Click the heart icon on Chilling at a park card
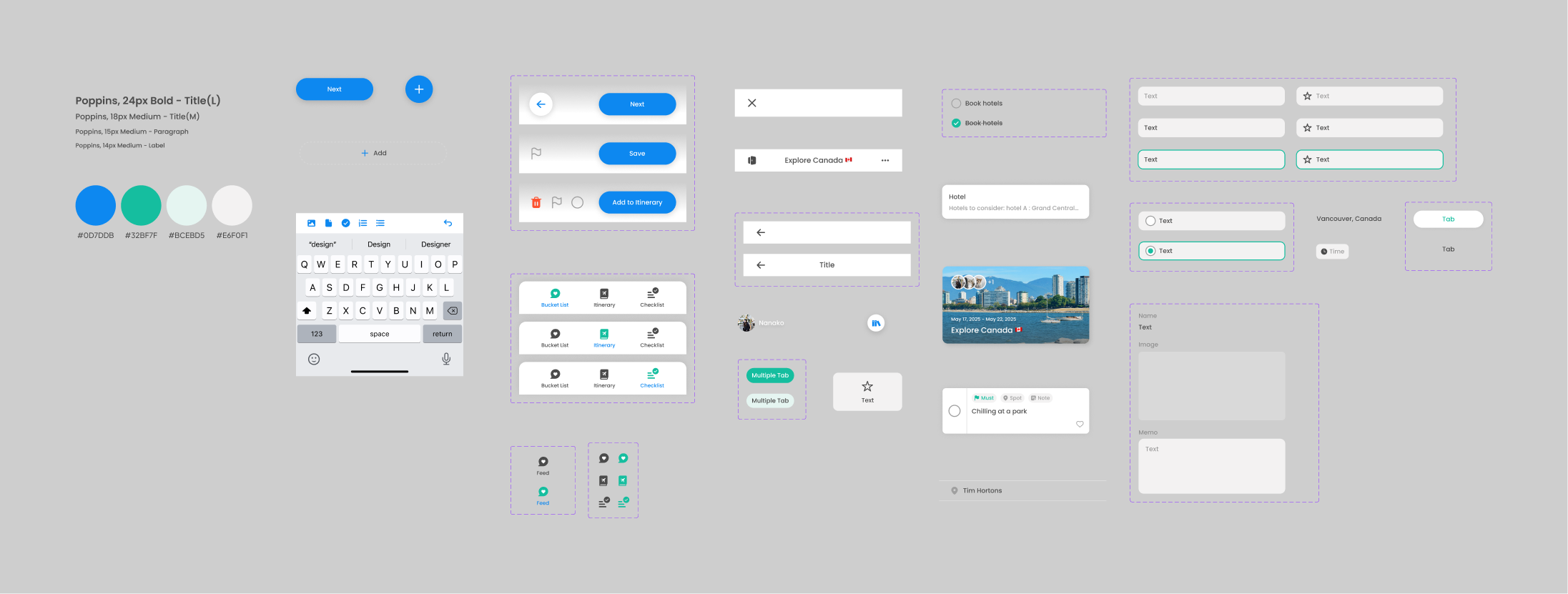Image resolution: width=1568 pixels, height=594 pixels. [1080, 424]
